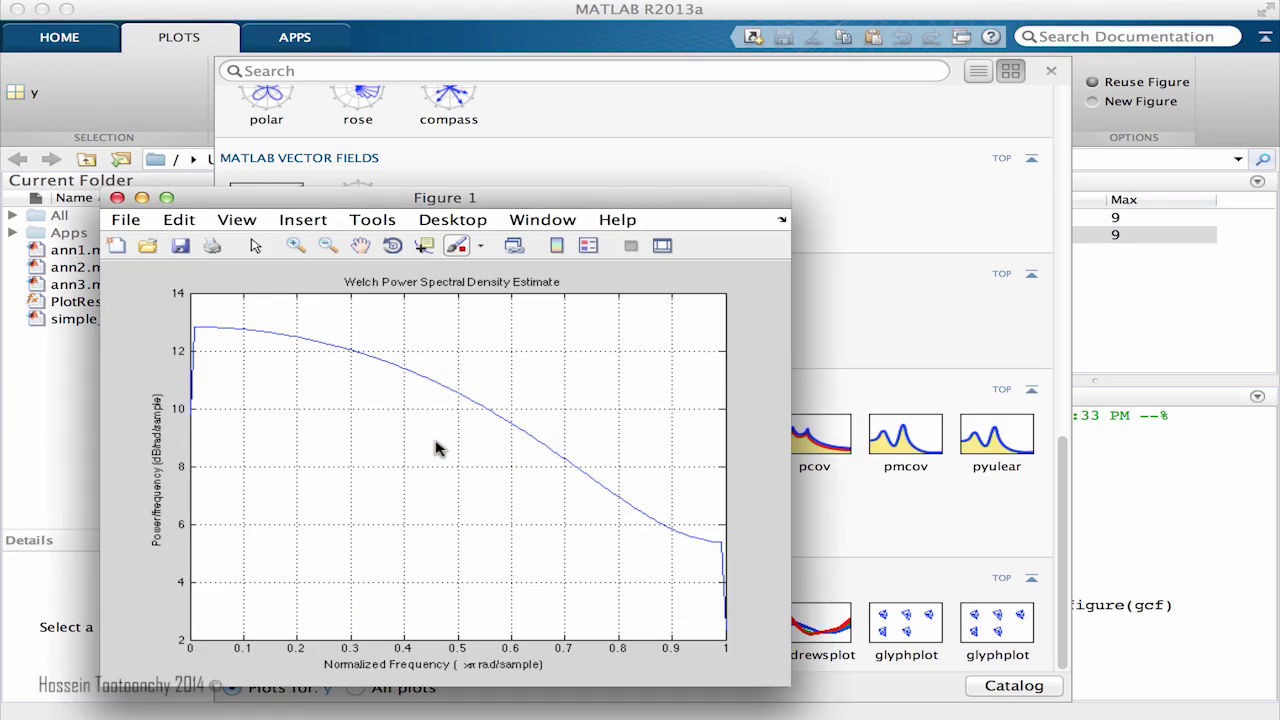
Task: Navigate back in folder history
Action: point(18,159)
